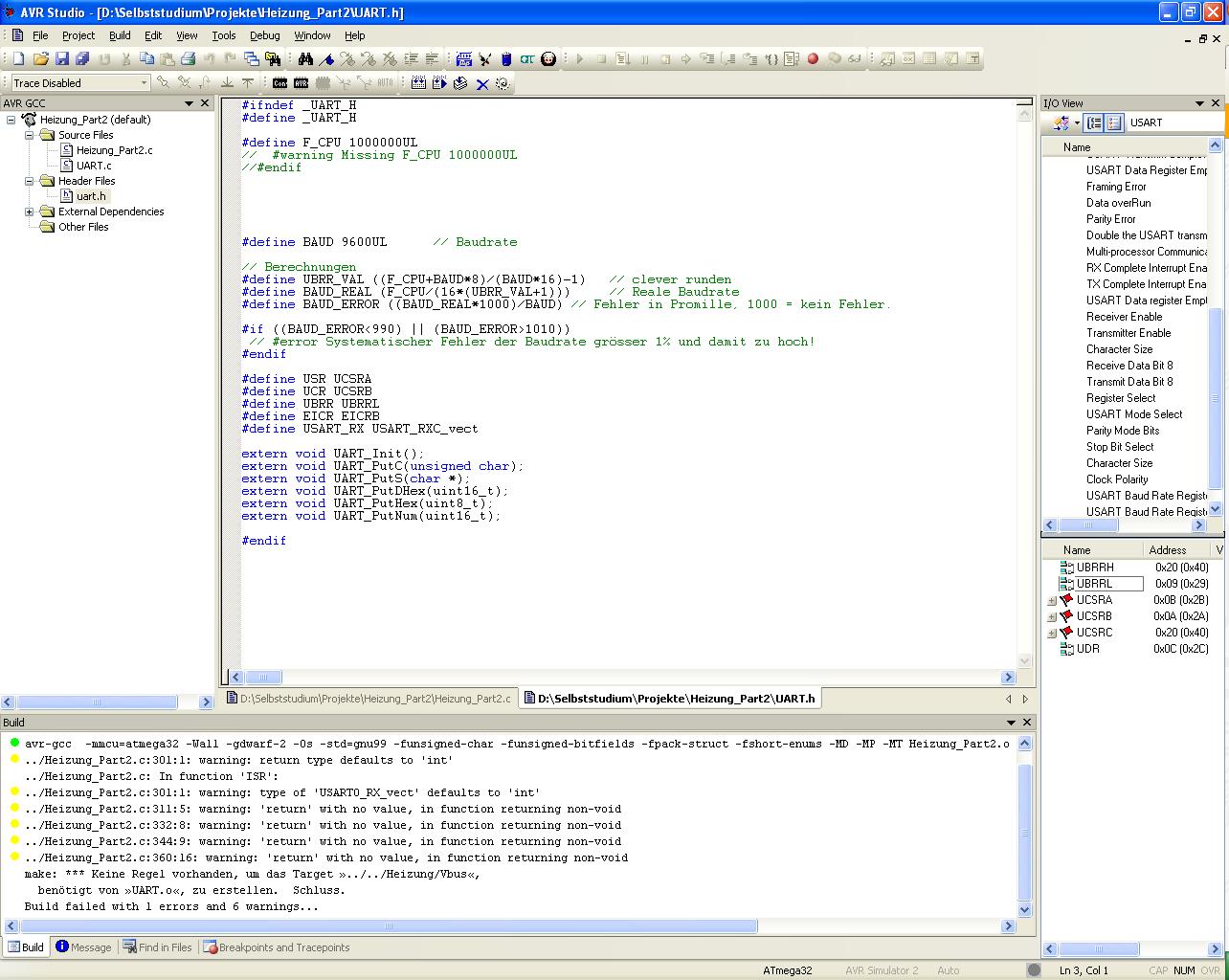The width and height of the screenshot is (1229, 980).
Task: Open the Debug menu
Action: [x=264, y=35]
